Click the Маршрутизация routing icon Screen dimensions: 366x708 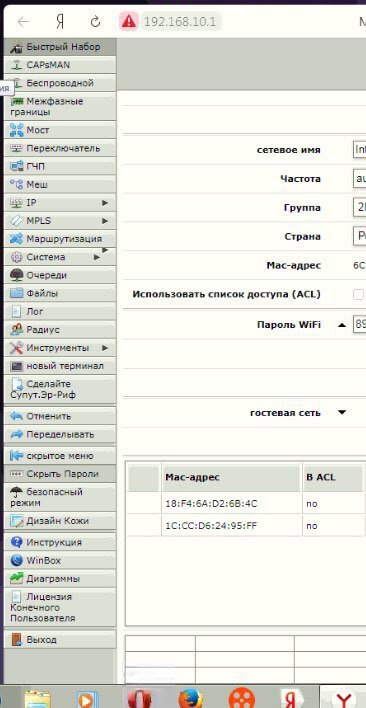(16, 238)
